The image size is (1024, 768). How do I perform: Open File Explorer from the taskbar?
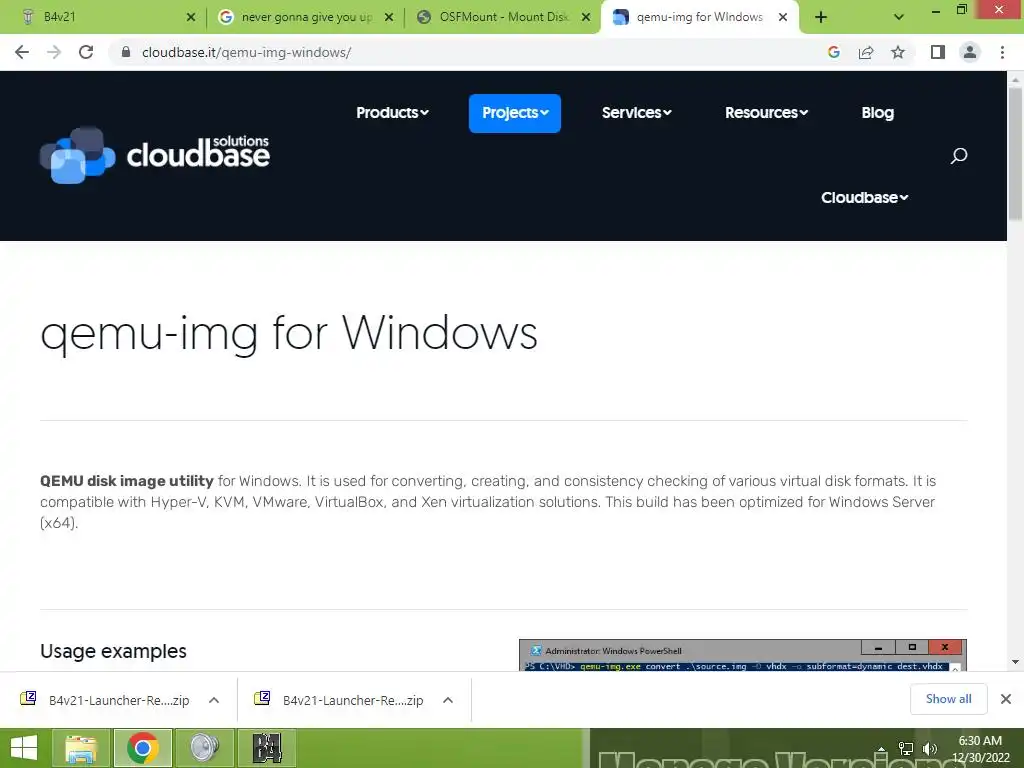81,748
